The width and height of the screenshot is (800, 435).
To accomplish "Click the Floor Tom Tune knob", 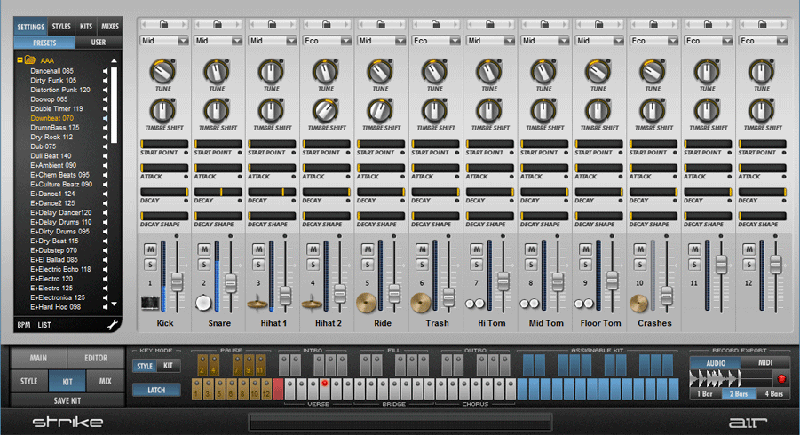I will coord(598,71).
